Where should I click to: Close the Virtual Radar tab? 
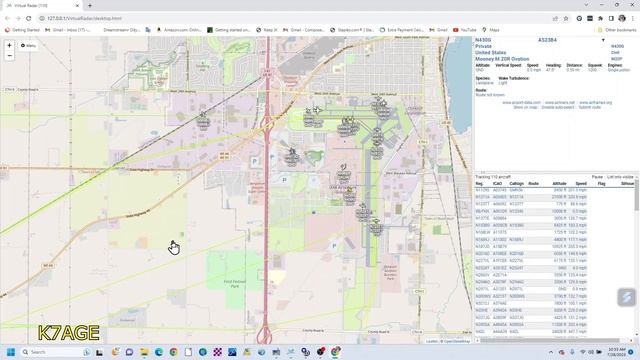[77, 6]
